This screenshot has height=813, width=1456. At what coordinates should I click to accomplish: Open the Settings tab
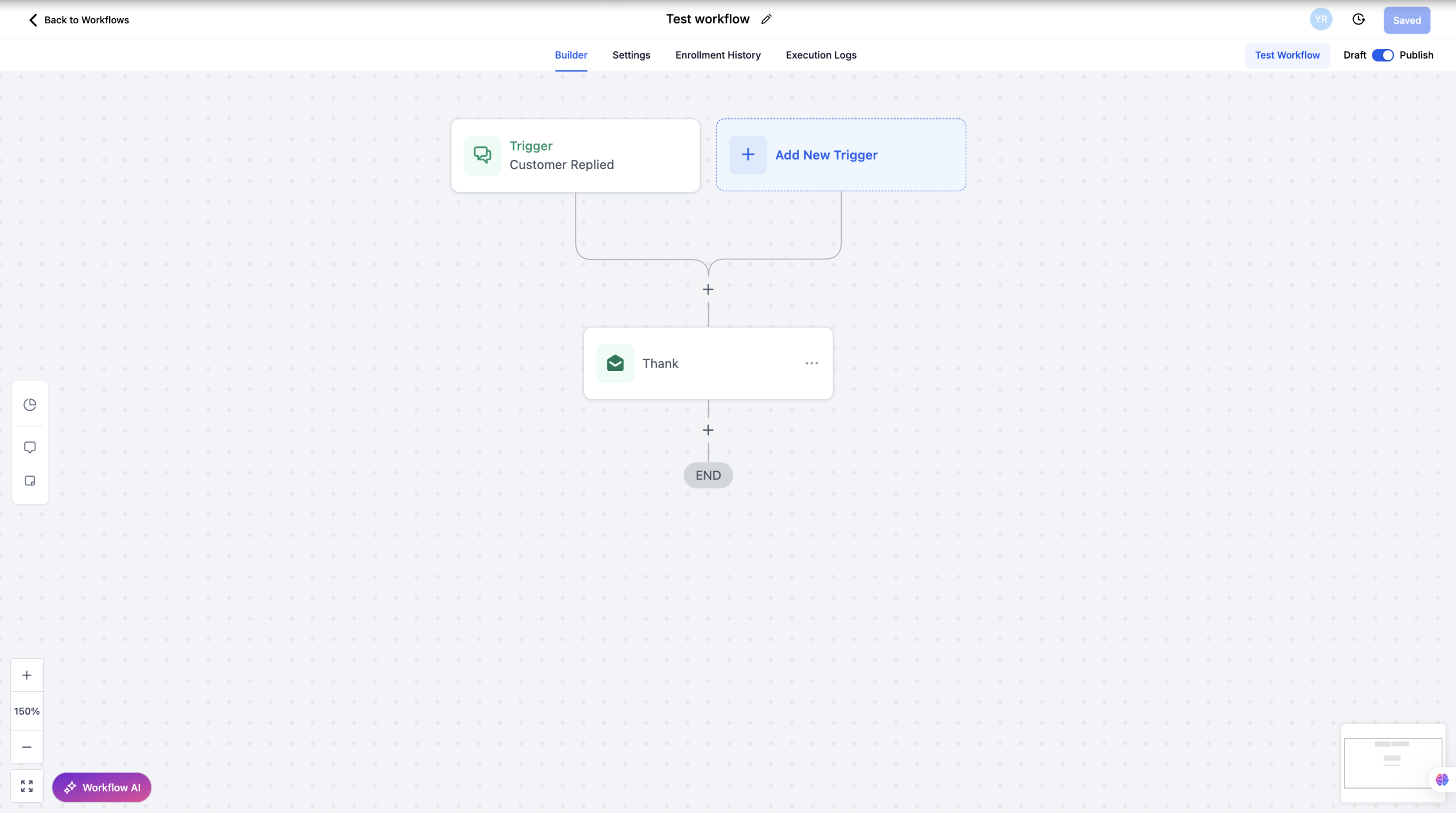tap(631, 55)
